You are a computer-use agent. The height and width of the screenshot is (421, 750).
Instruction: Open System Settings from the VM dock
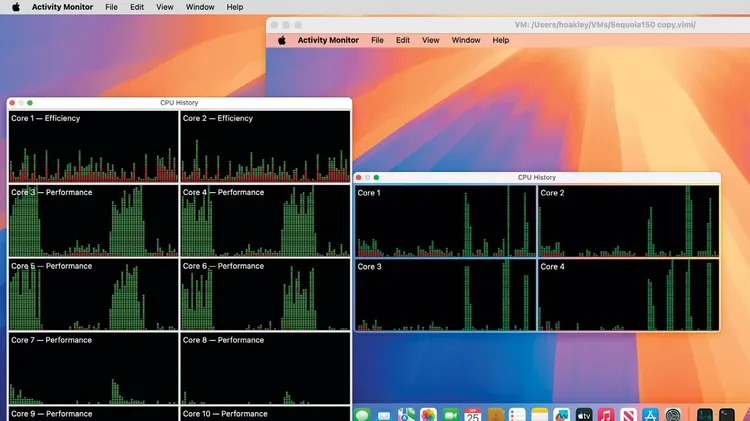673,415
